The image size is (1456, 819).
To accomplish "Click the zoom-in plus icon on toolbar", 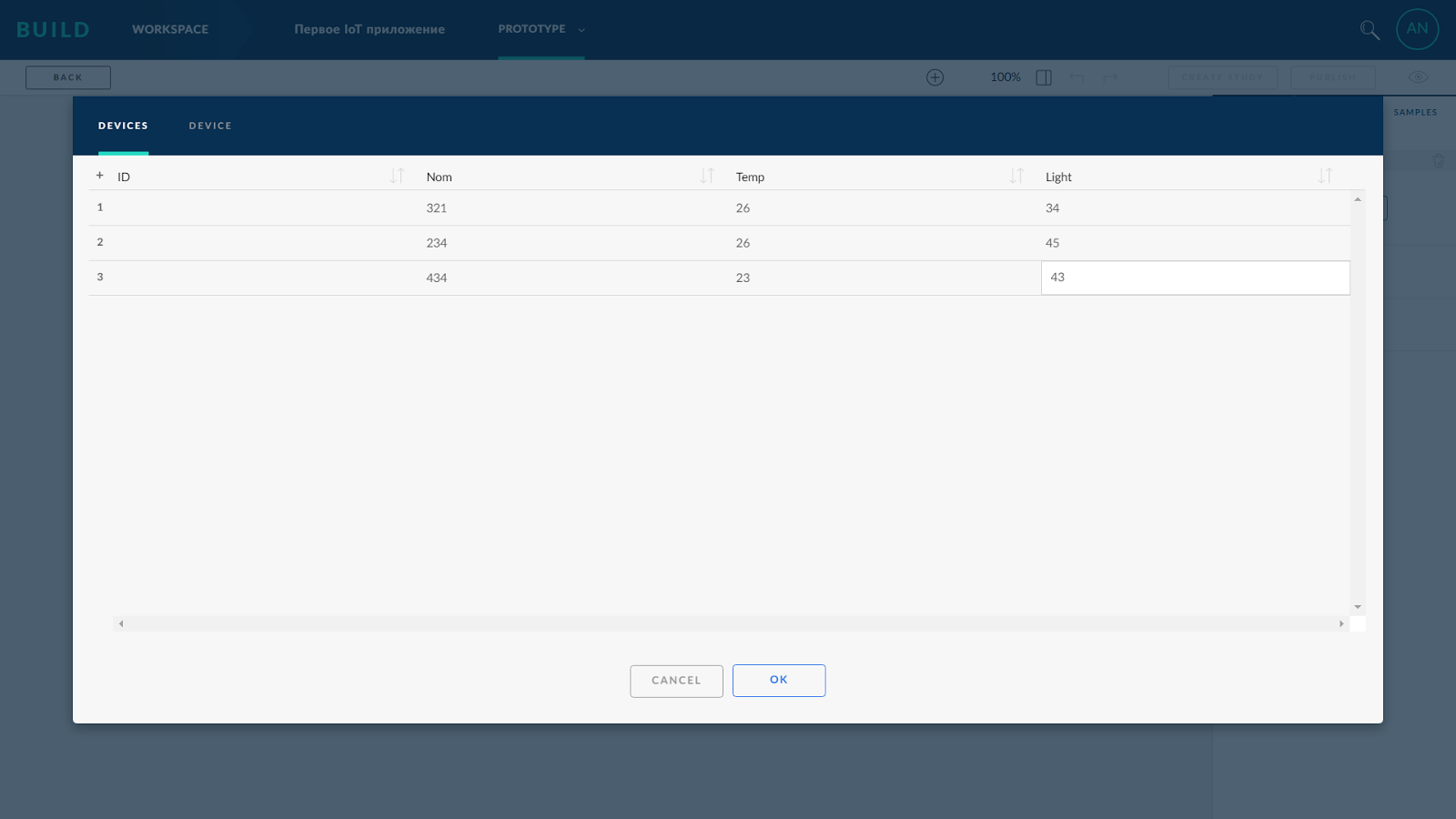I will click(x=935, y=76).
